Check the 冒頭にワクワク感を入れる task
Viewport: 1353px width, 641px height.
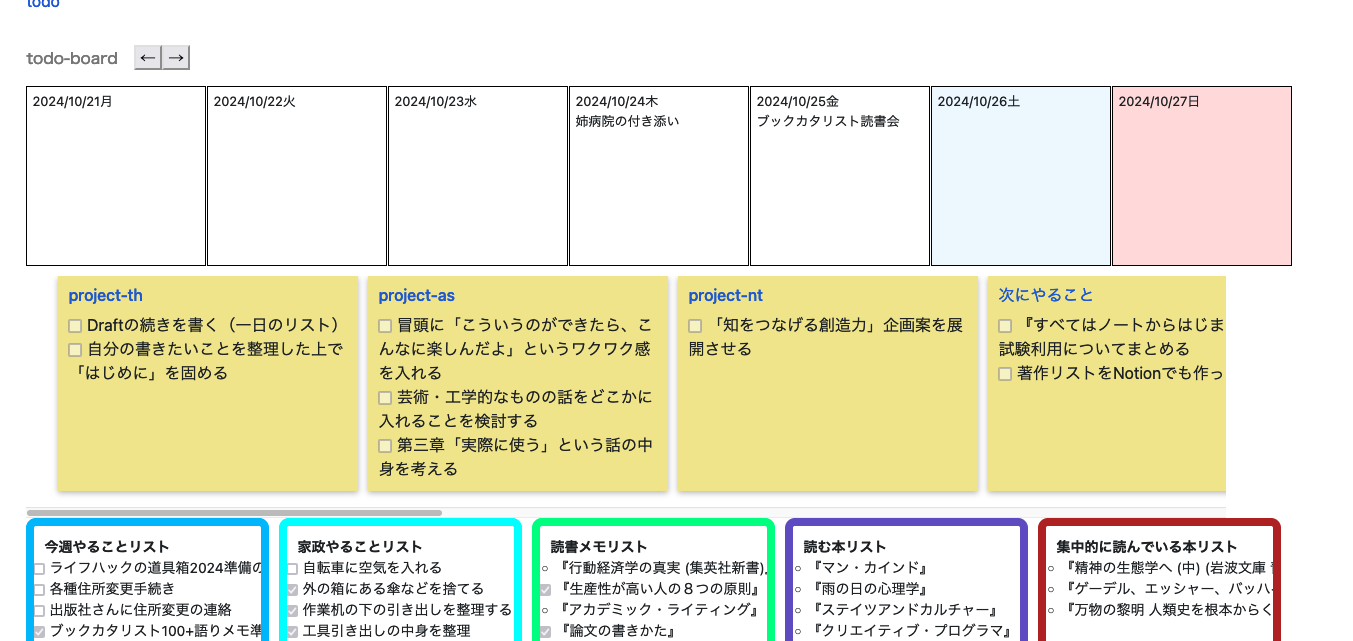point(384,325)
